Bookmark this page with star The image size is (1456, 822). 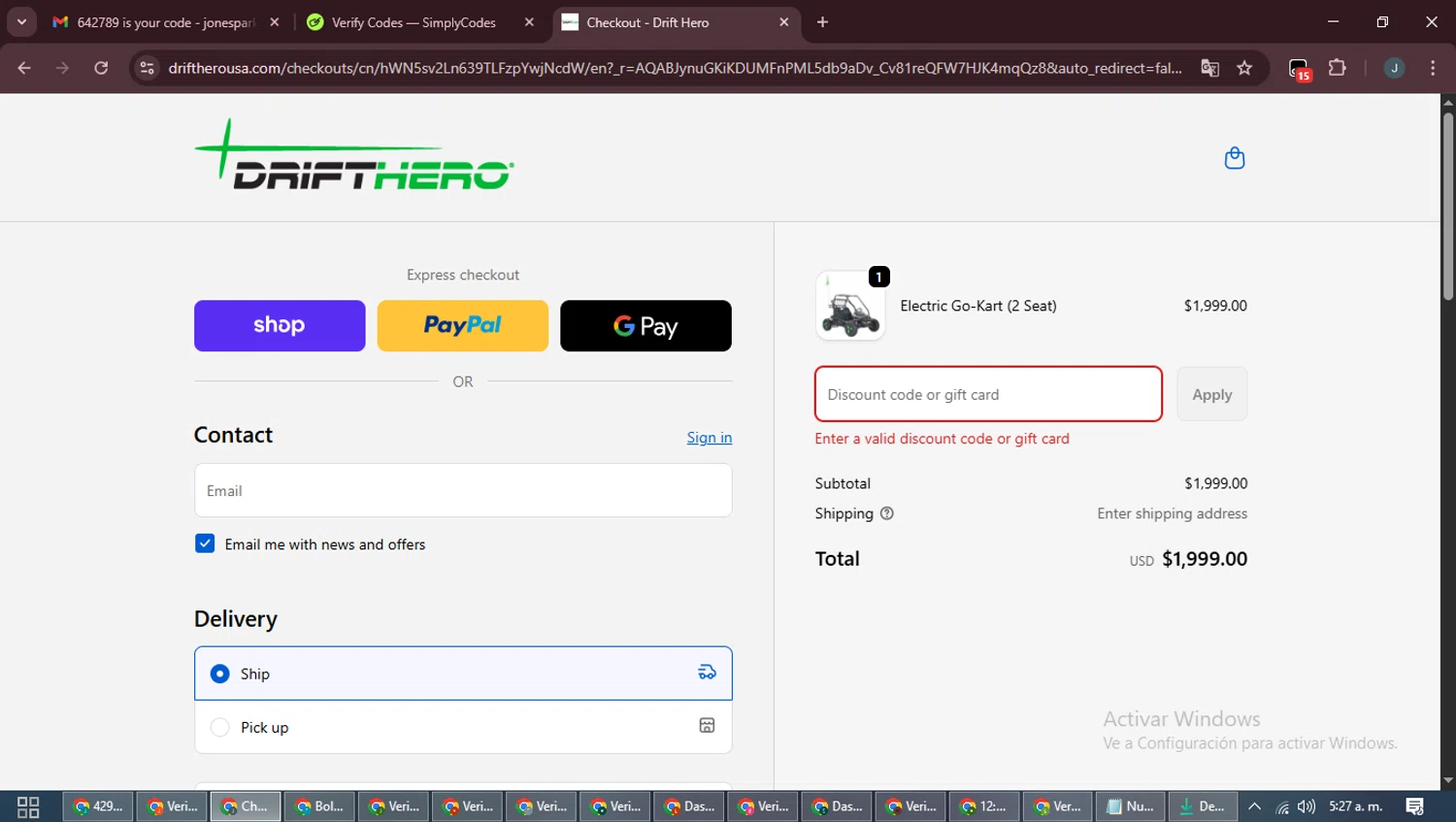point(1244,68)
